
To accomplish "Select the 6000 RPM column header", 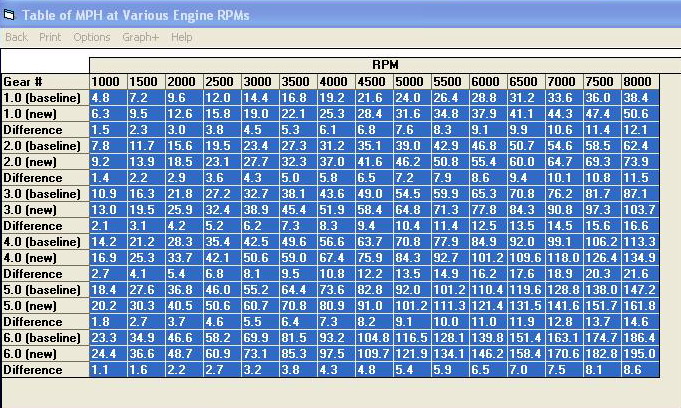I will point(487,81).
